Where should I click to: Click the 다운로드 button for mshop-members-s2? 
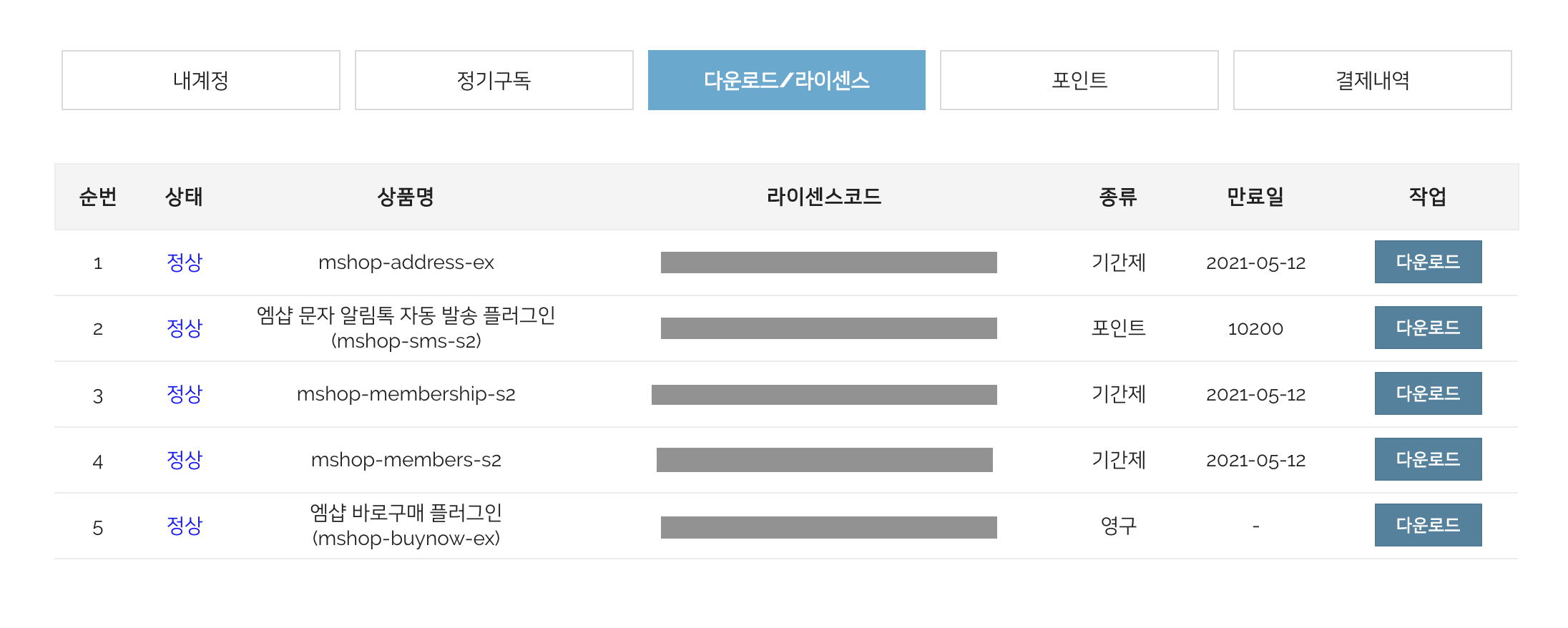1429,459
